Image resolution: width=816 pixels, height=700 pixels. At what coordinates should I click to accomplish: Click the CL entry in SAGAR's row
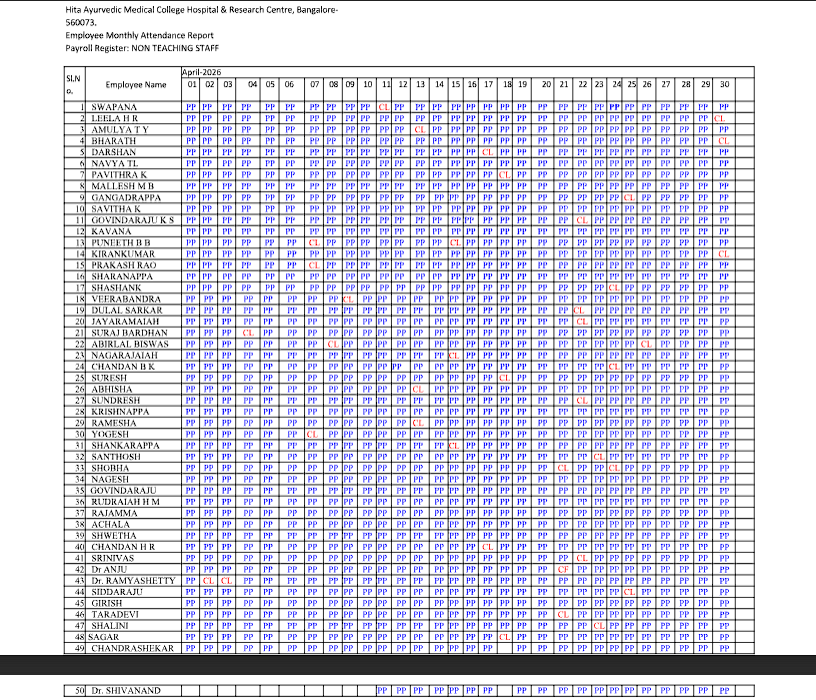(504, 637)
